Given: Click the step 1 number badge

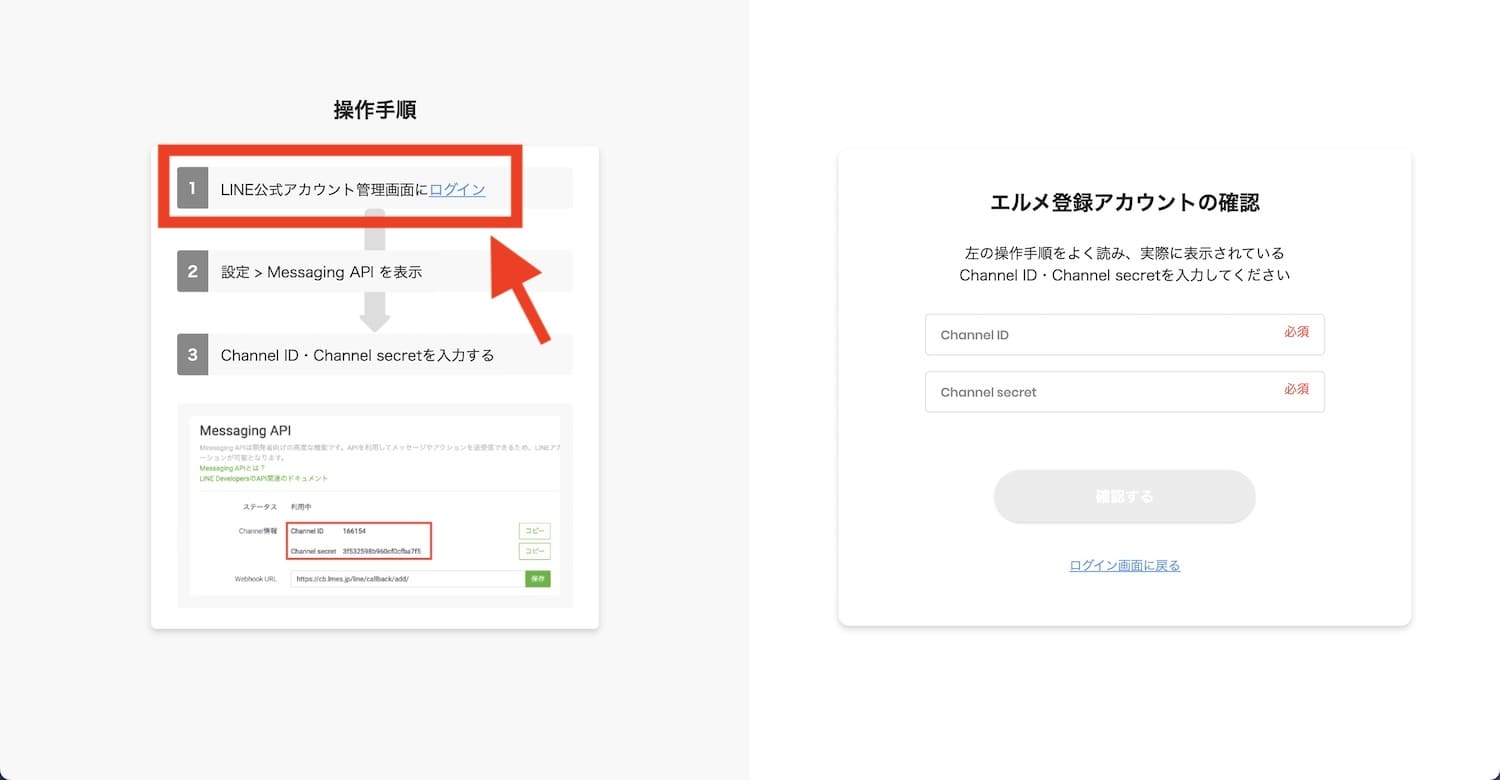Looking at the screenshot, I should (x=192, y=188).
